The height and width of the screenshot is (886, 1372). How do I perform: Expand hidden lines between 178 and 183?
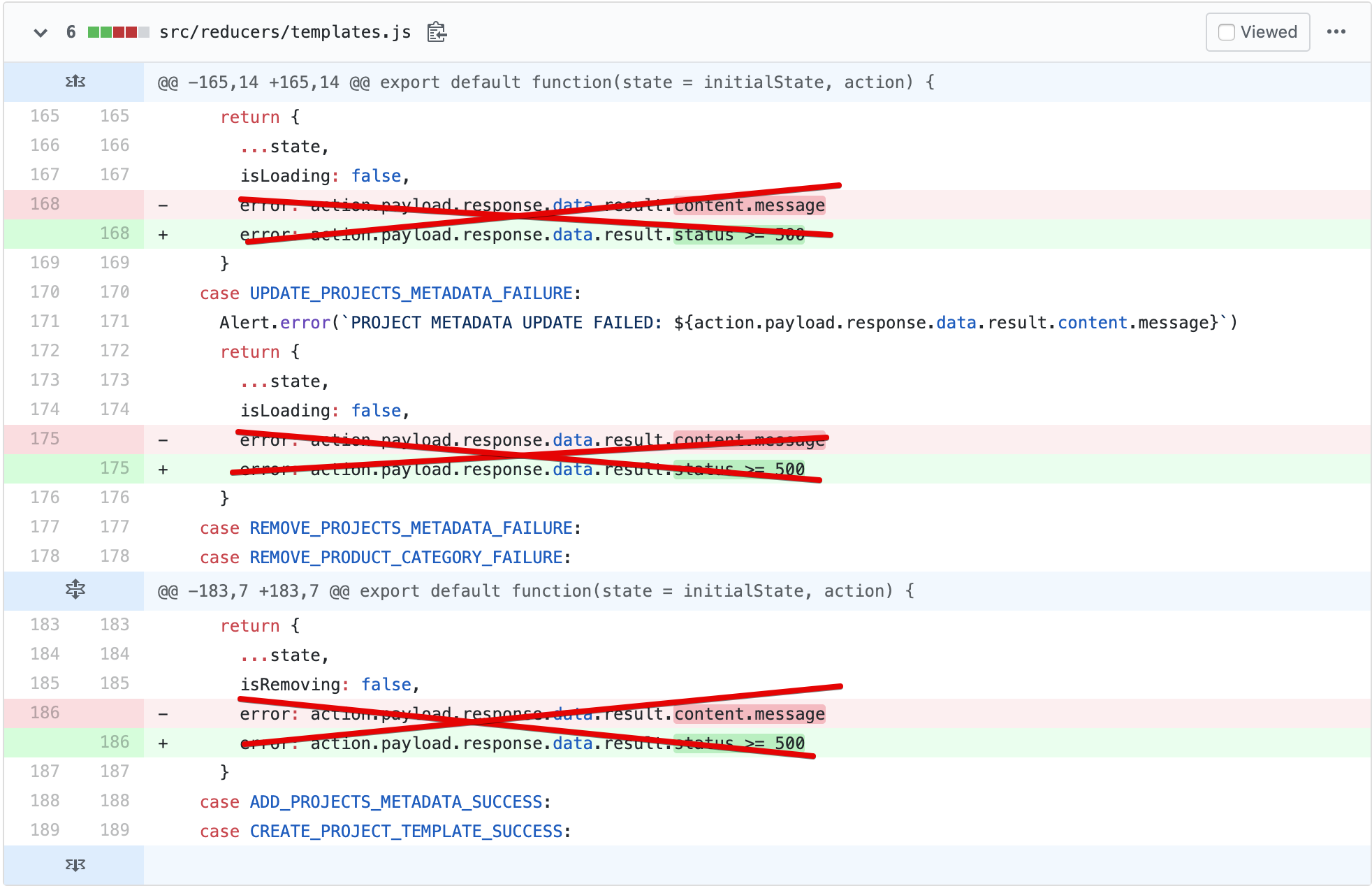(x=75, y=590)
